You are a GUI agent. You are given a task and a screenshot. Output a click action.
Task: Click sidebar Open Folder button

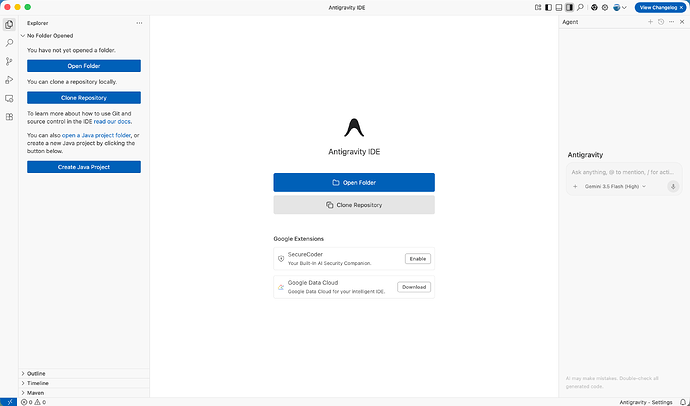[84, 66]
